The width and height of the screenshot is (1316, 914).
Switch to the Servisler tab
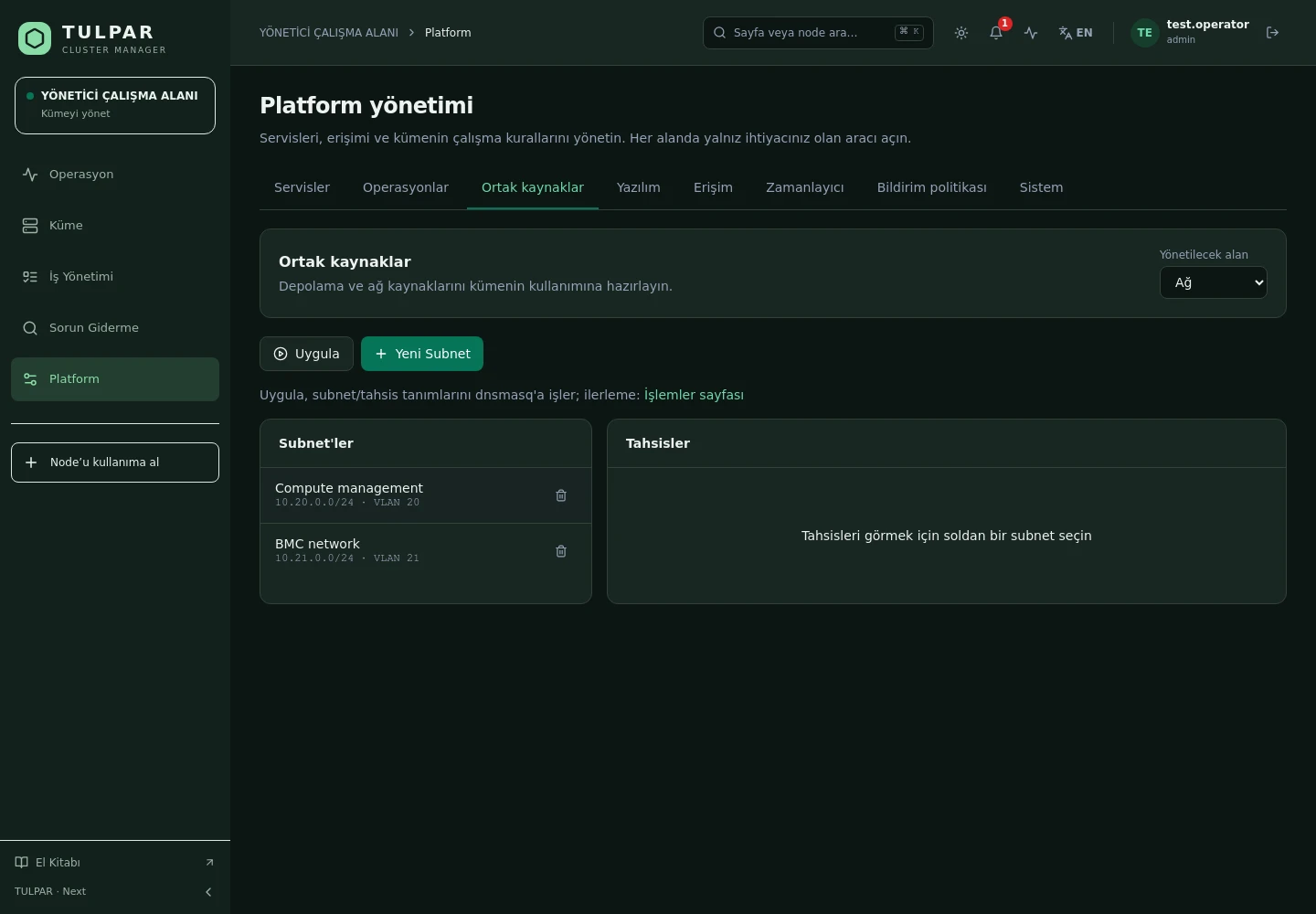[x=302, y=187]
